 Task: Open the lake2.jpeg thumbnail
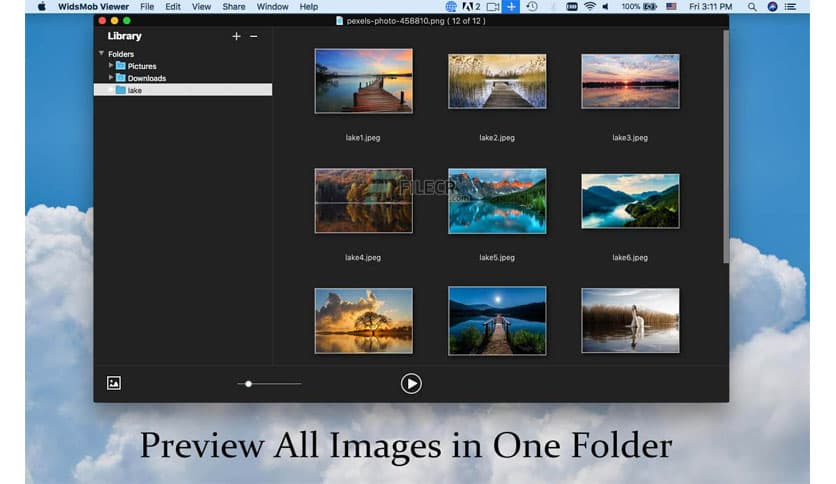click(x=497, y=81)
